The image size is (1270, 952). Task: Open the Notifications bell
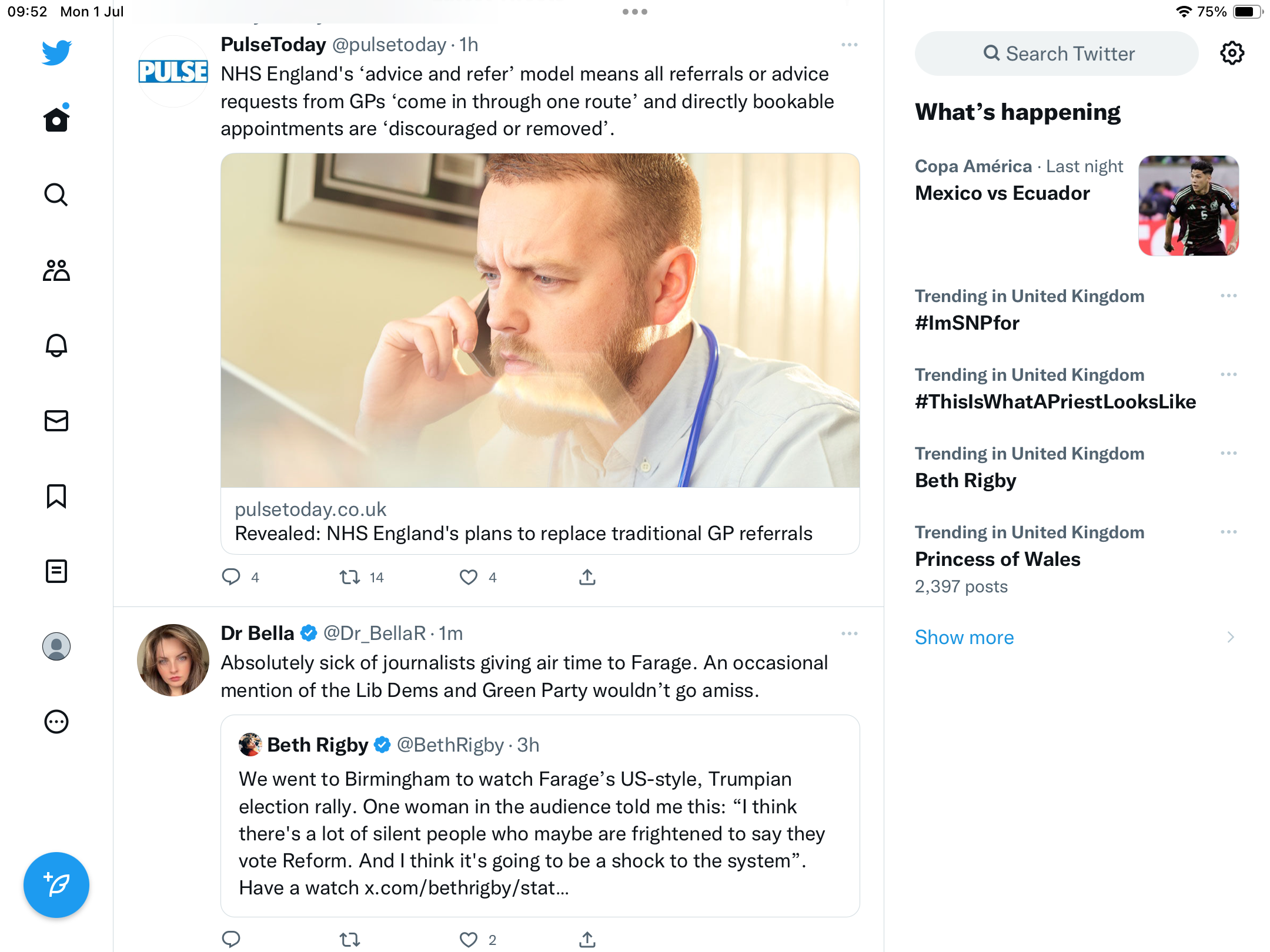click(56, 346)
